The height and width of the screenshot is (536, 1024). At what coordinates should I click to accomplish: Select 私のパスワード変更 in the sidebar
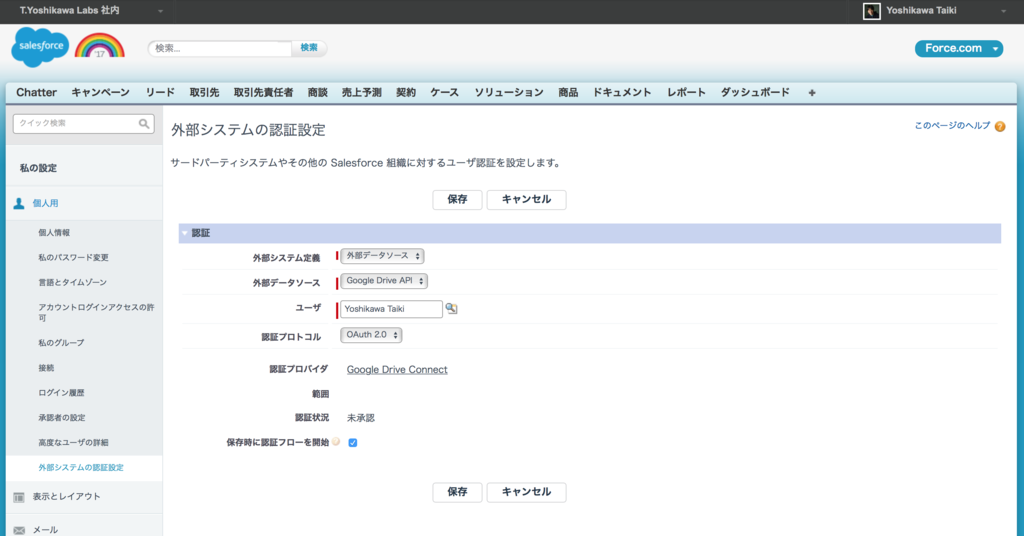(73, 258)
